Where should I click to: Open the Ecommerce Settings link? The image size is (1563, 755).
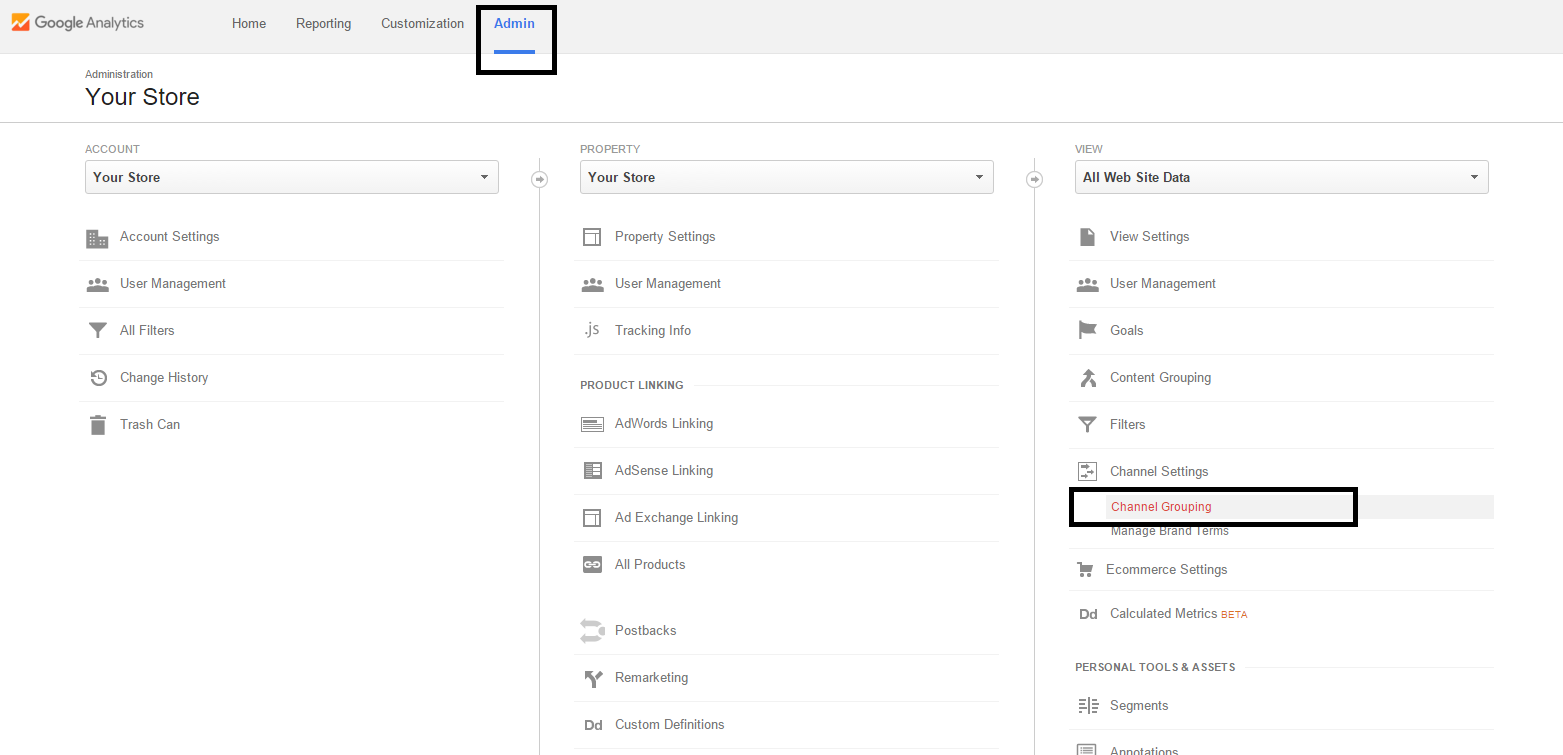click(1166, 570)
